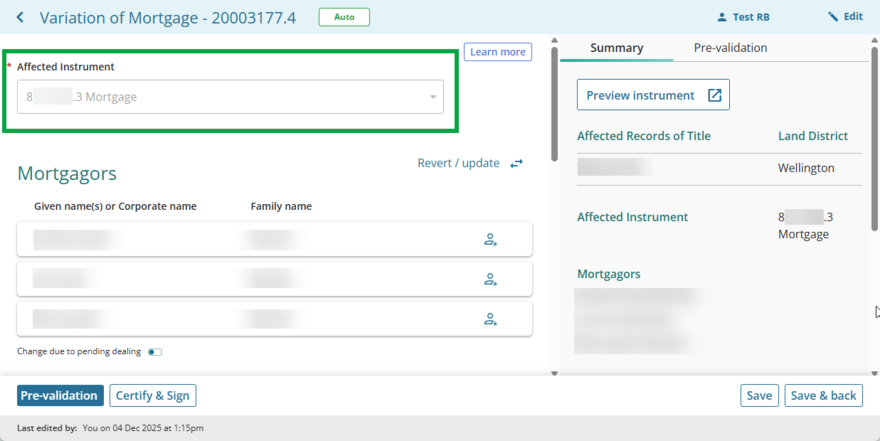Click the first mortgagor's person icon
The image size is (880, 441).
pos(491,240)
